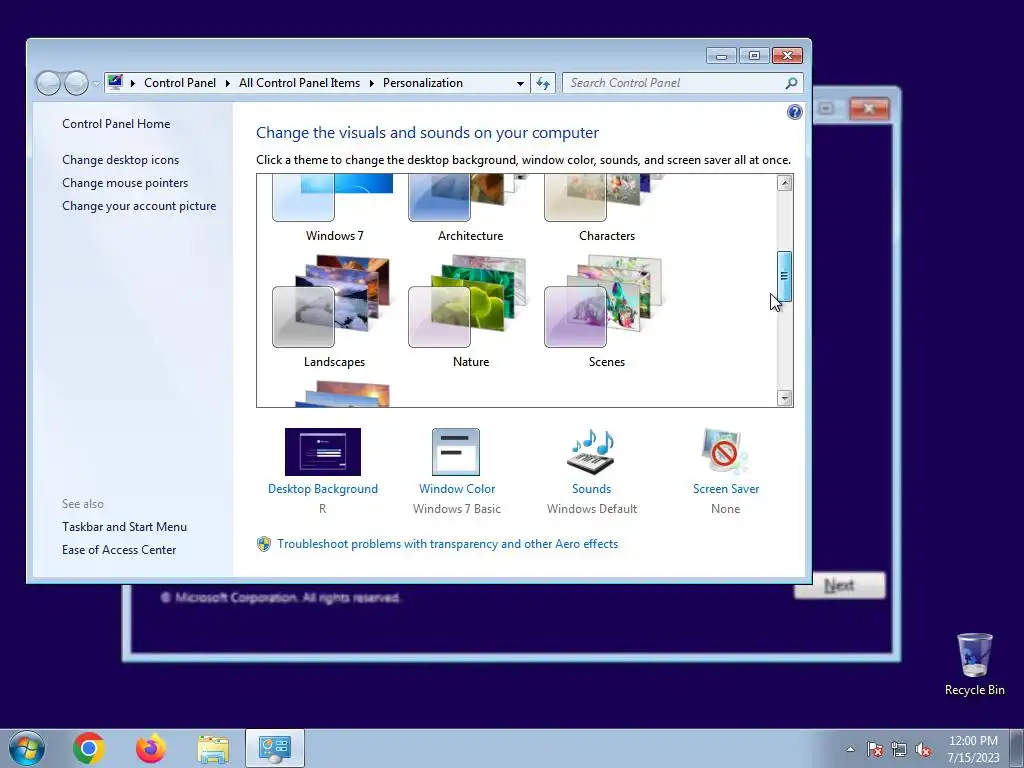This screenshot has height=768, width=1024.
Task: Open the Start menu
Action: [x=27, y=748]
